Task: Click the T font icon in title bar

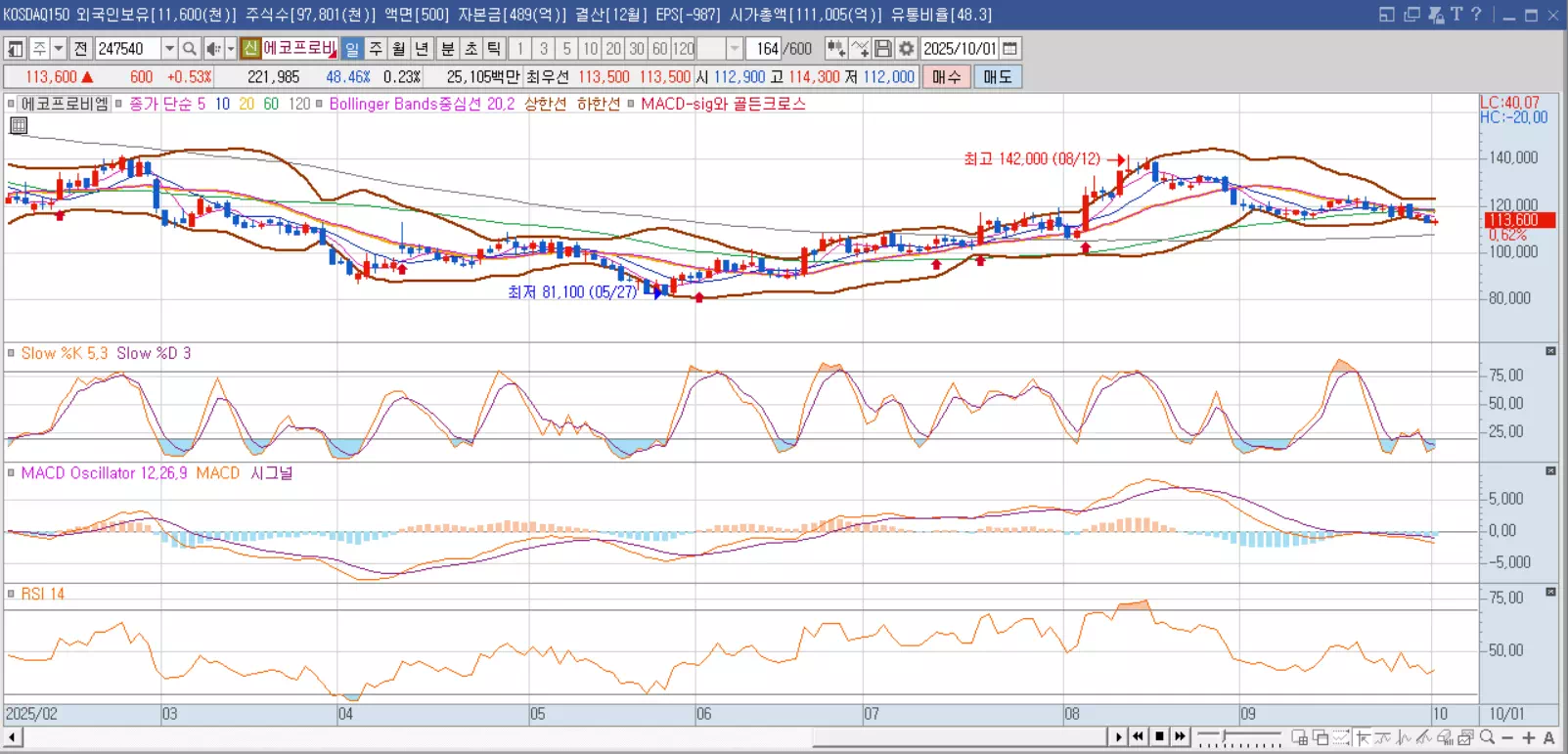Action: 1456,15
